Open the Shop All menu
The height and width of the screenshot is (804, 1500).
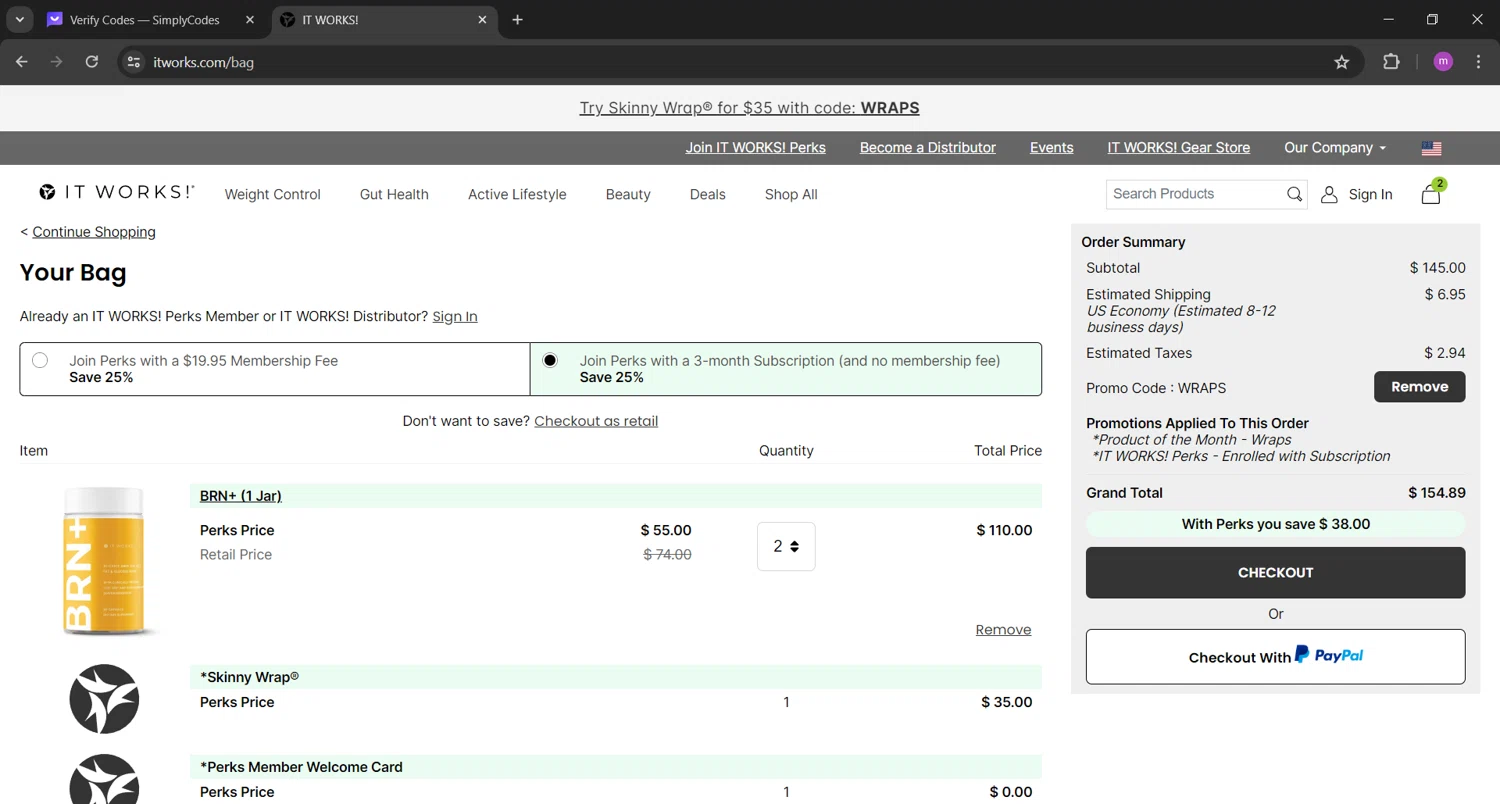pos(791,195)
